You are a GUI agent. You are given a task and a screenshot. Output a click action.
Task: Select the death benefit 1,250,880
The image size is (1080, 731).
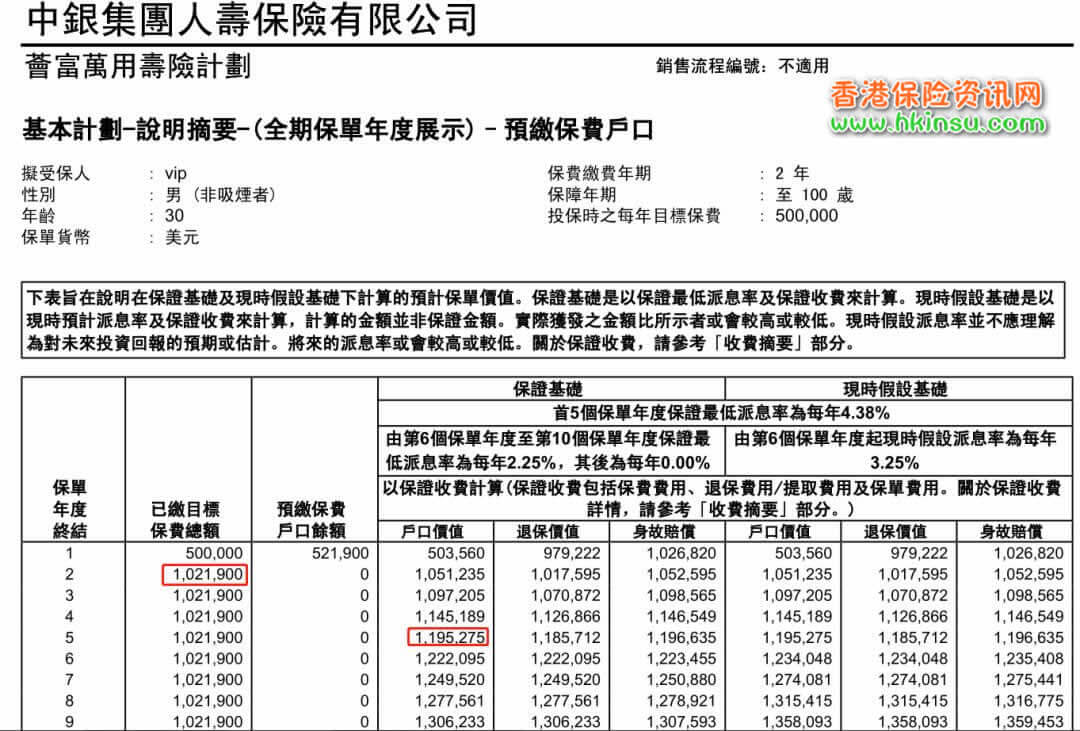click(681, 680)
